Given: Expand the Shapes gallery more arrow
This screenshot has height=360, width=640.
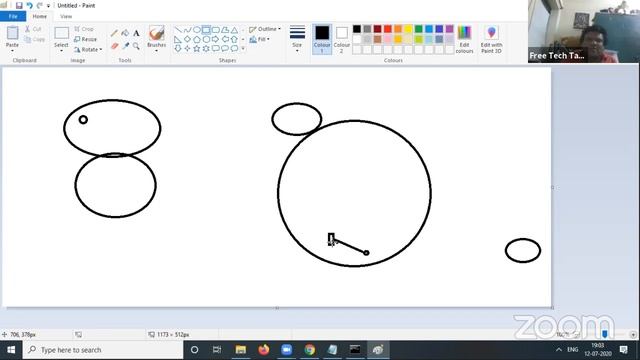Looking at the screenshot, I should click(243, 49).
